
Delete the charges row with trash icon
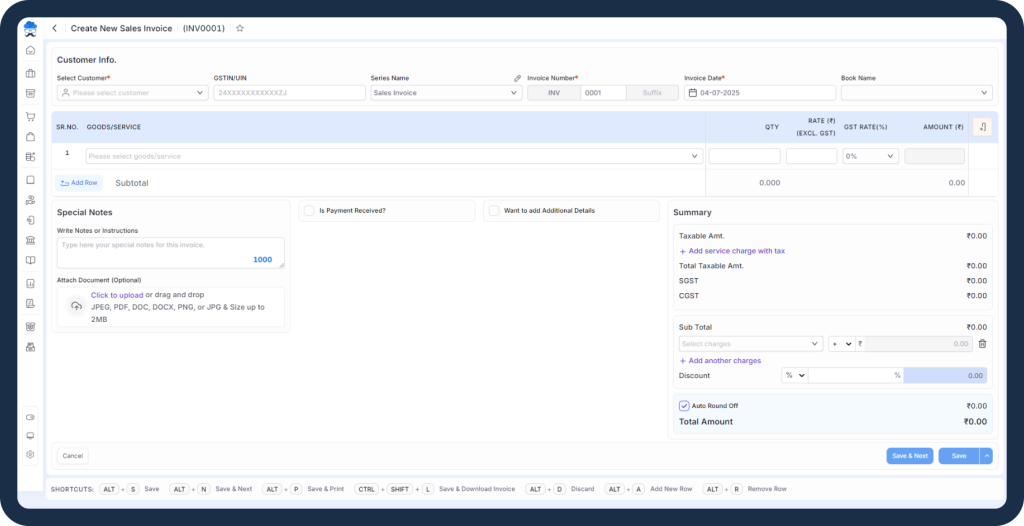click(x=982, y=344)
